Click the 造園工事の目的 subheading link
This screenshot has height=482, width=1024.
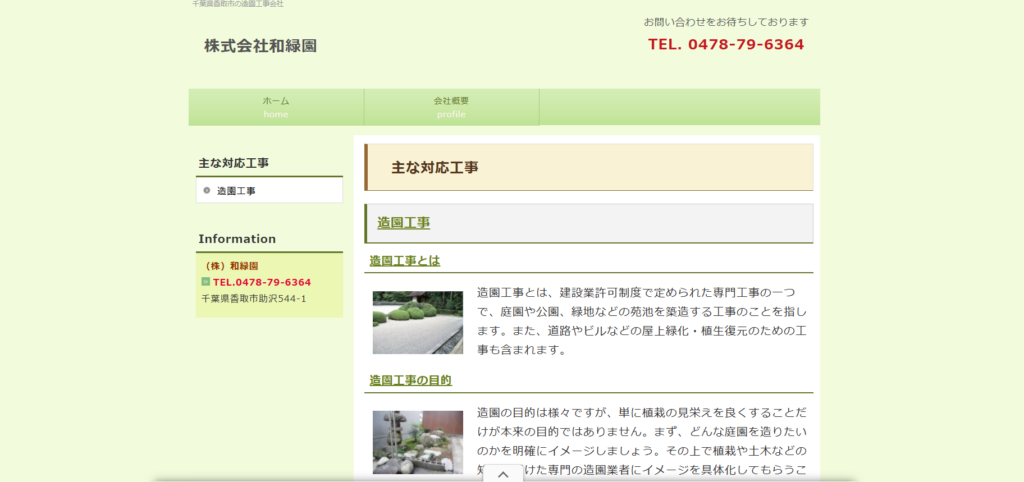[x=410, y=380]
